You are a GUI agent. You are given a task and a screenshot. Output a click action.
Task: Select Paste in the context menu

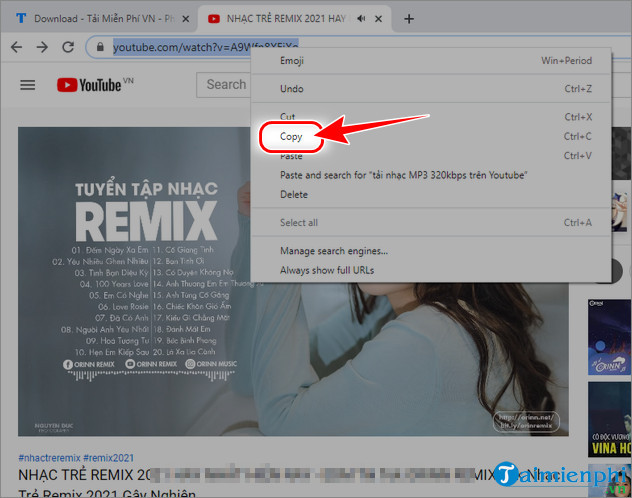tap(431, 156)
